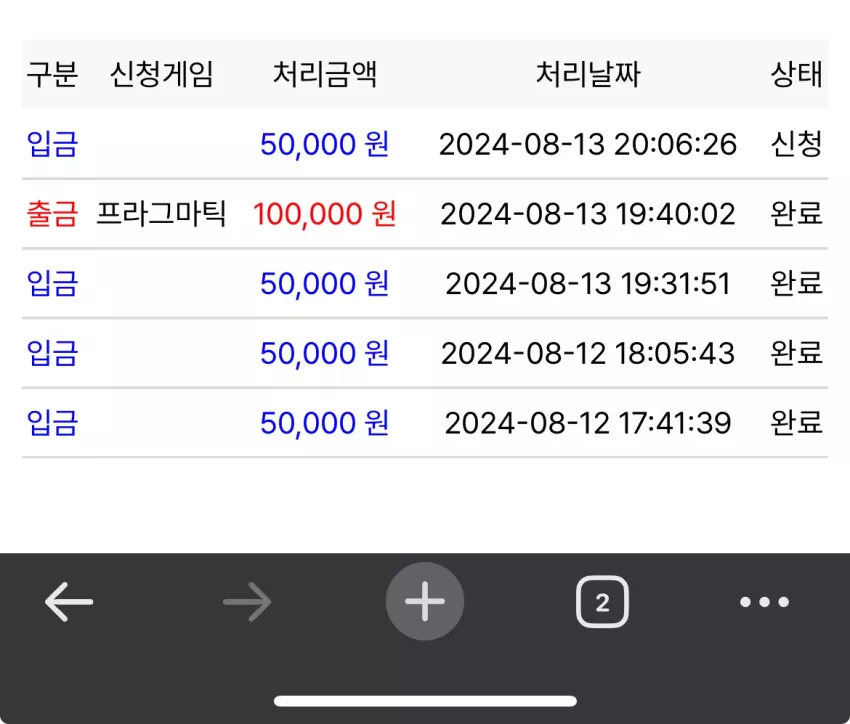Open a new tab with plus button
The width and height of the screenshot is (850, 724).
tap(425, 602)
